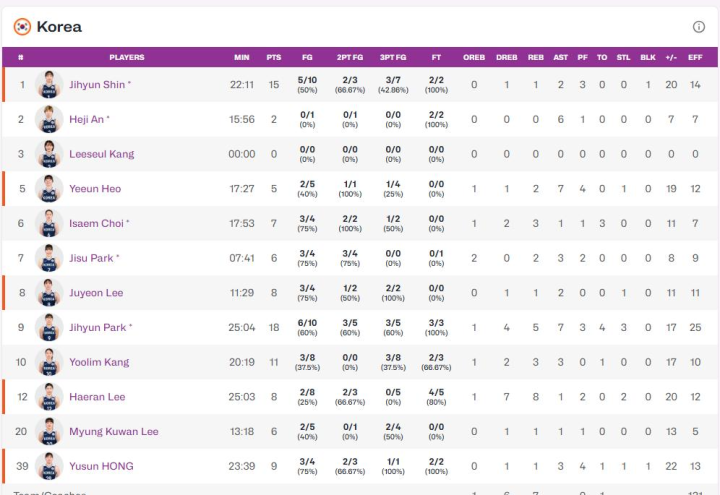Viewport: 720px width, 495px height.
Task: Open Myung Kuwan Lee's player profile
Action: (x=113, y=432)
